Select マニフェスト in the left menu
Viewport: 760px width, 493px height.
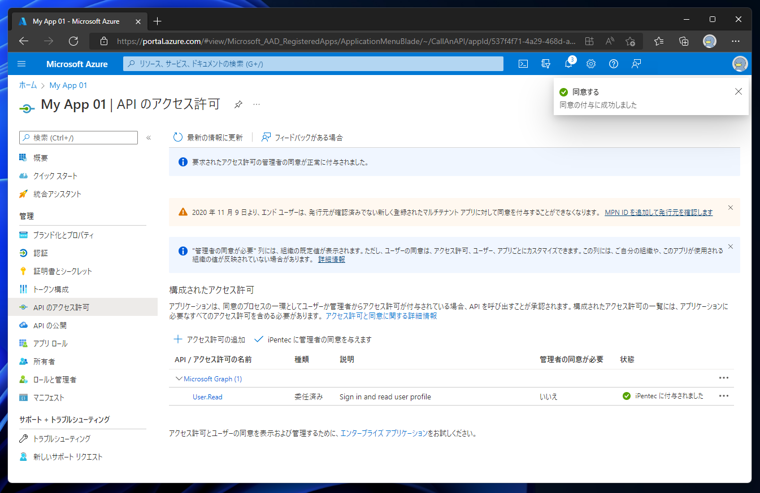pyautogui.click(x=49, y=398)
